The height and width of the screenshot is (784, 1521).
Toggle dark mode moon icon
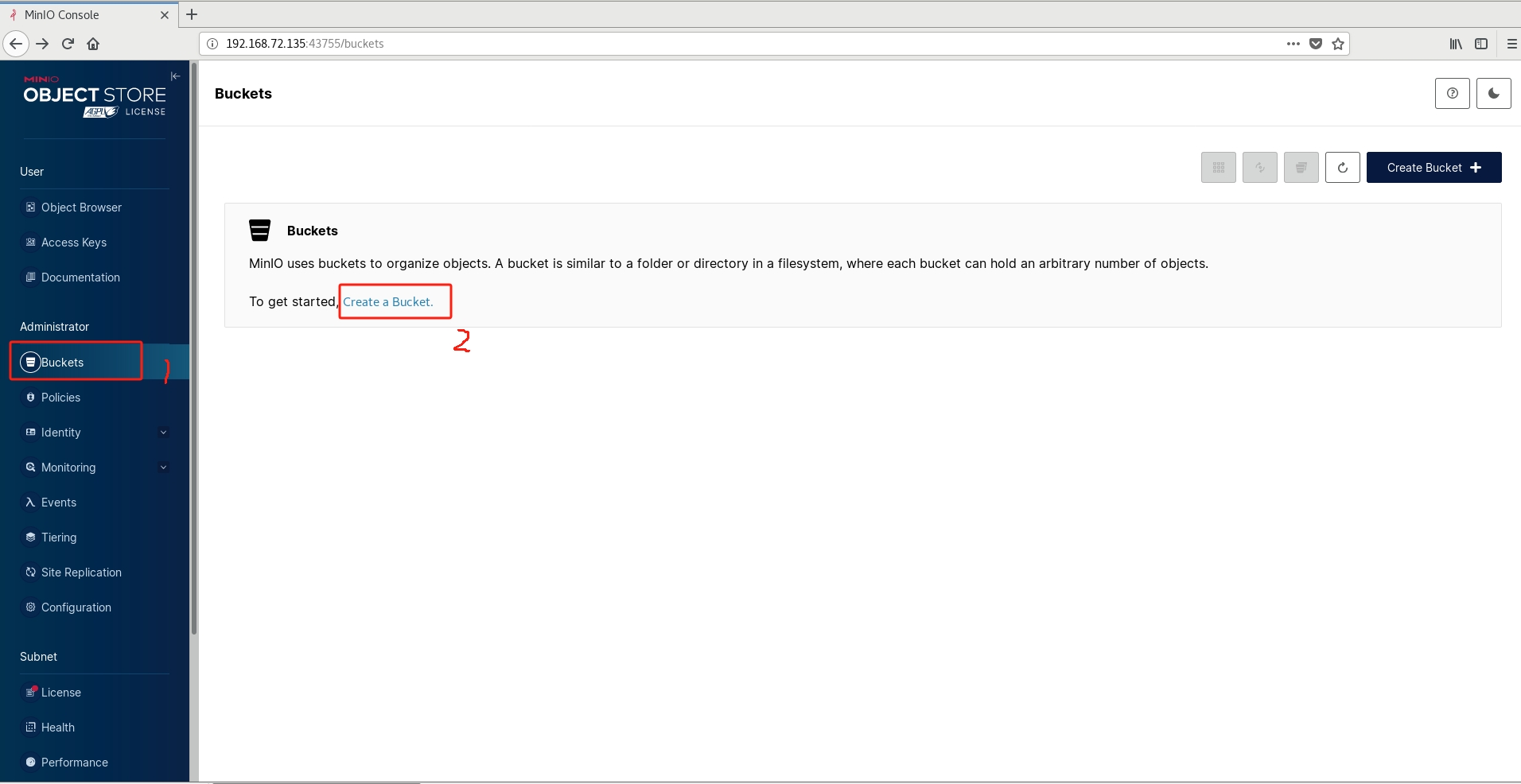pos(1494,93)
